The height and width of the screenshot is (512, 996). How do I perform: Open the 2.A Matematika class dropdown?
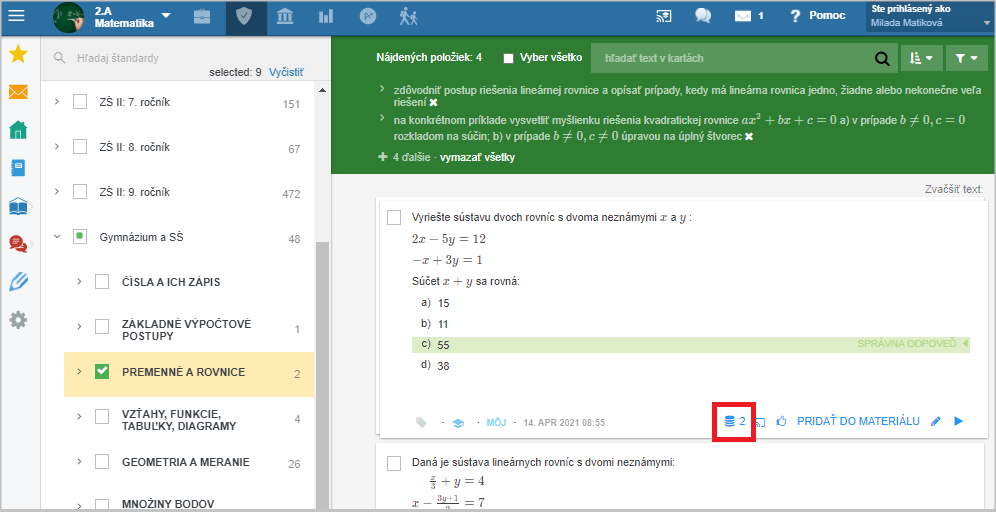click(133, 17)
